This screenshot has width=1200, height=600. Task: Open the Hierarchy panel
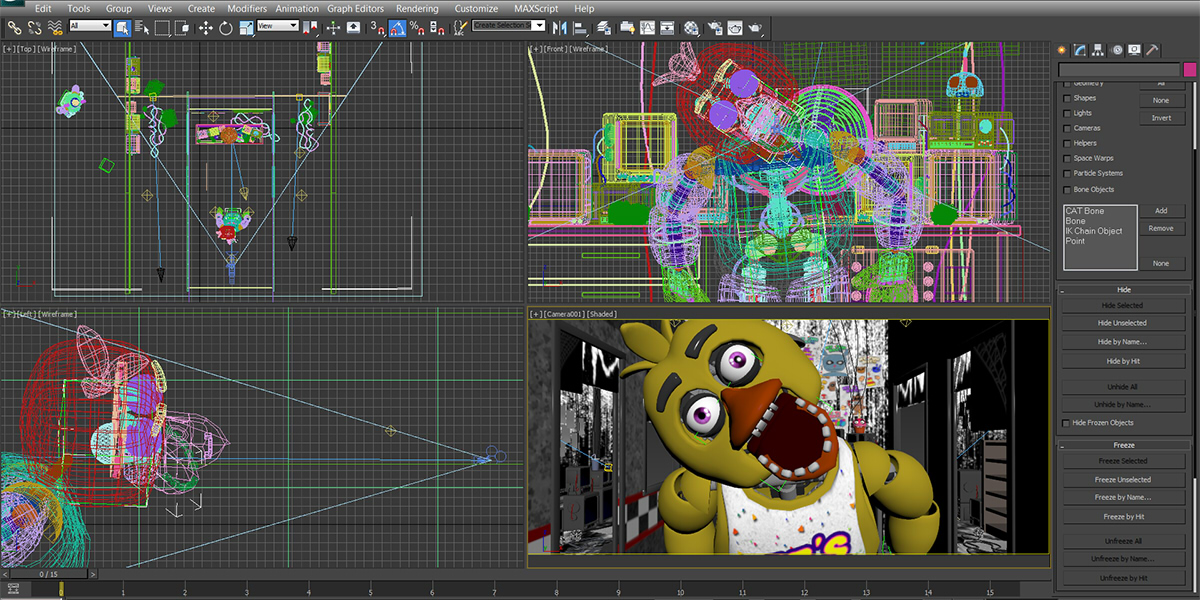point(1098,50)
